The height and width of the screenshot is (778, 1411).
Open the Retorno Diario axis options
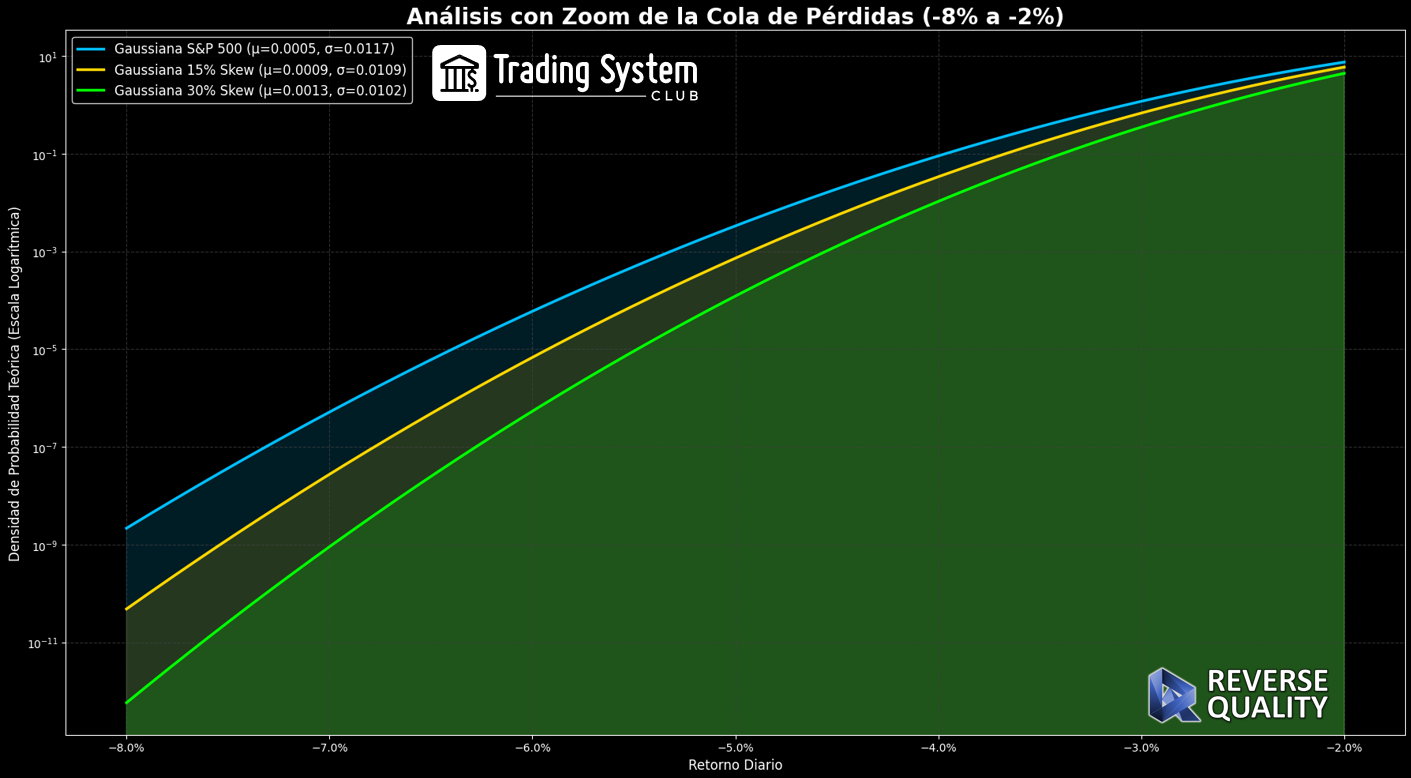(x=735, y=765)
